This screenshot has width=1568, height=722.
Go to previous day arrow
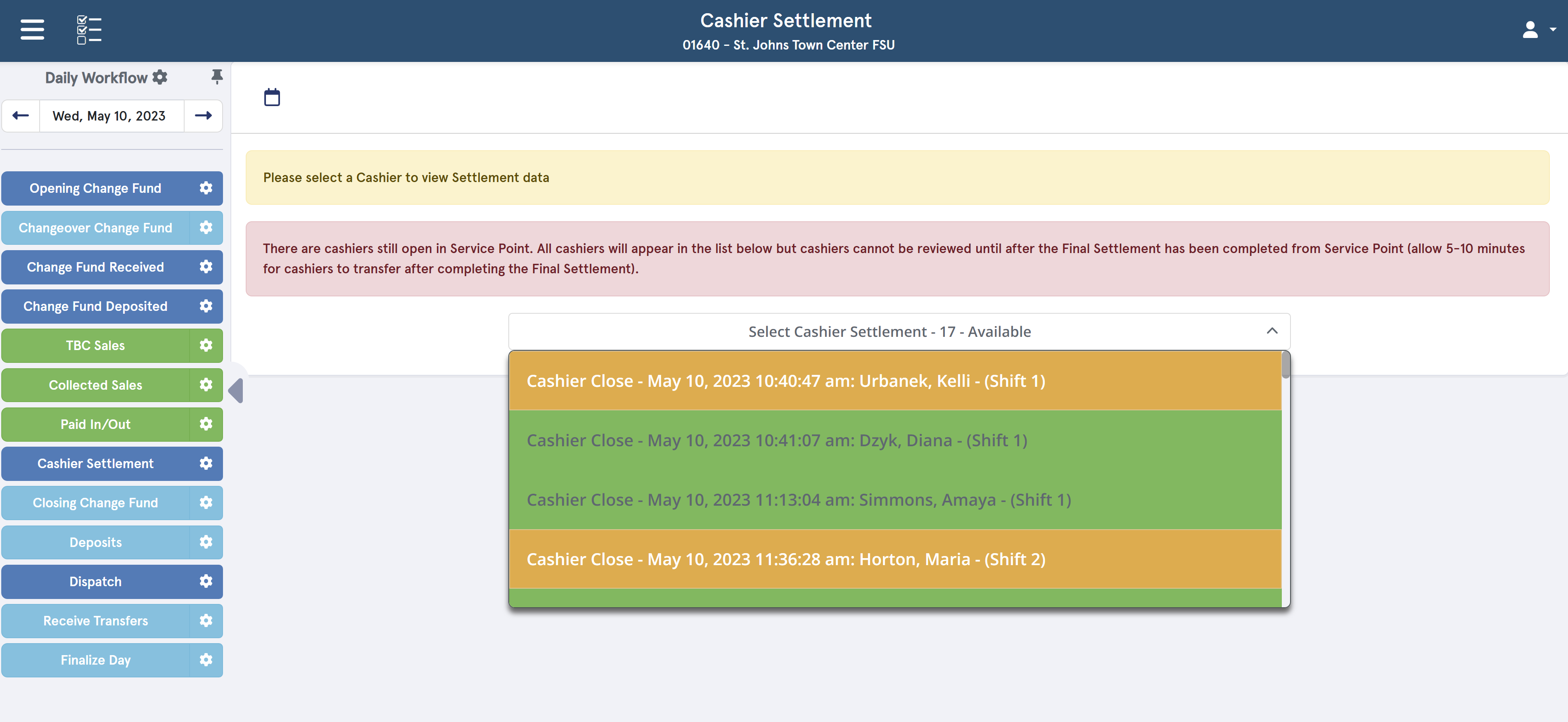click(21, 116)
